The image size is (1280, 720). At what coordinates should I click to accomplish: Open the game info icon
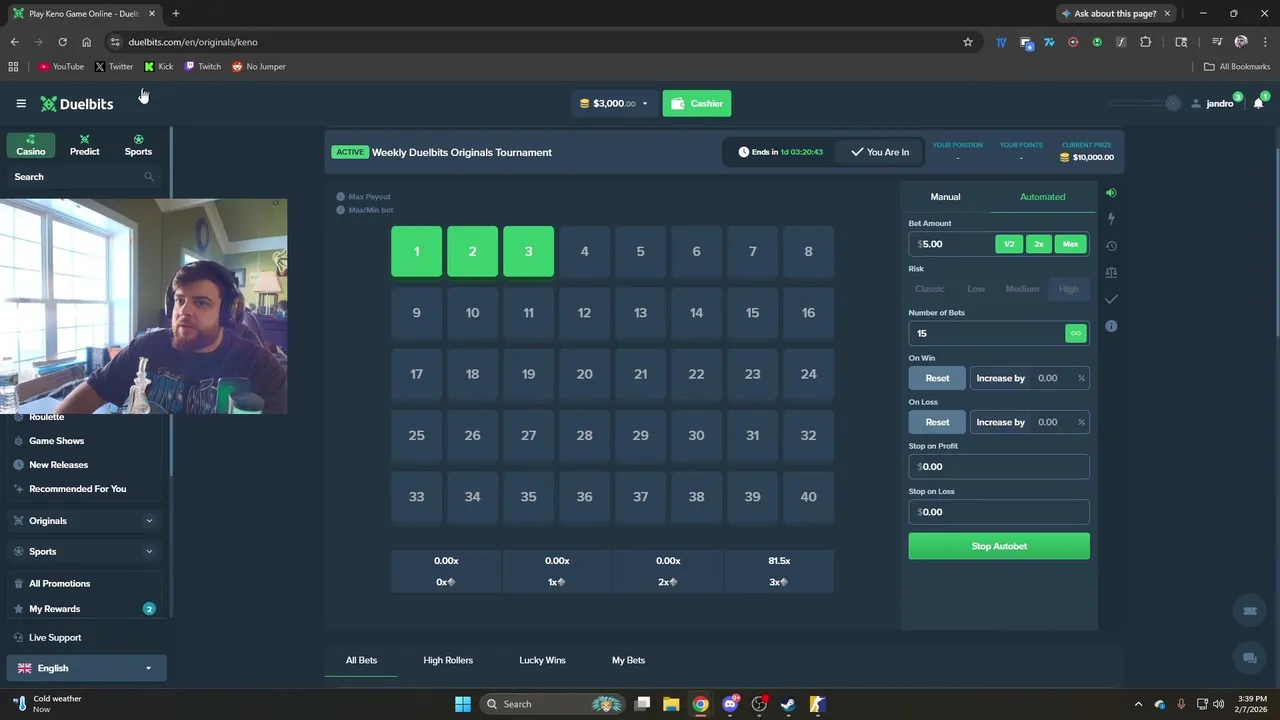[x=1111, y=326]
